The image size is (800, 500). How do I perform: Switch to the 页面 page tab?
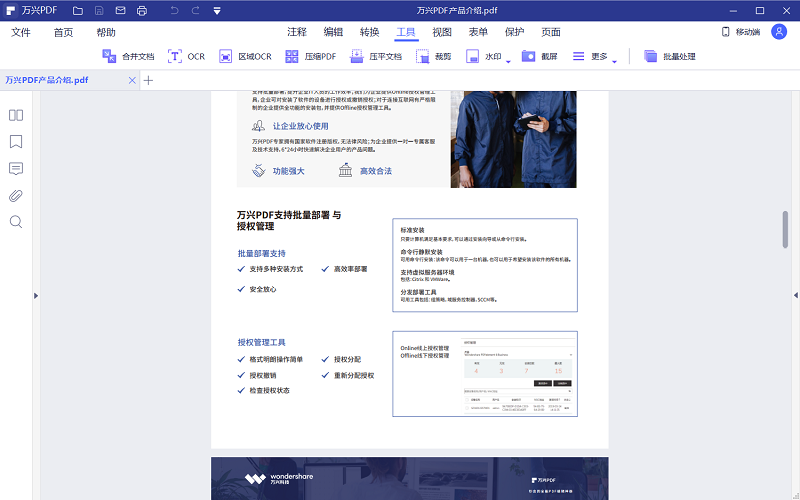pyautogui.click(x=551, y=32)
